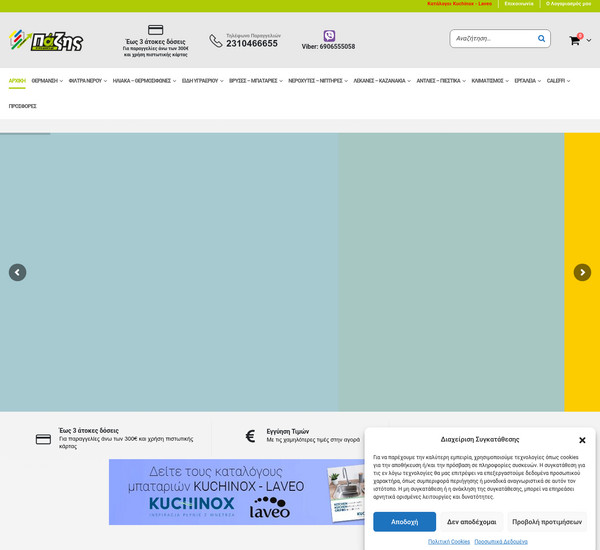Open the ΠΡΟΣΦΟΡΕΣ offers menu item

[23, 106]
